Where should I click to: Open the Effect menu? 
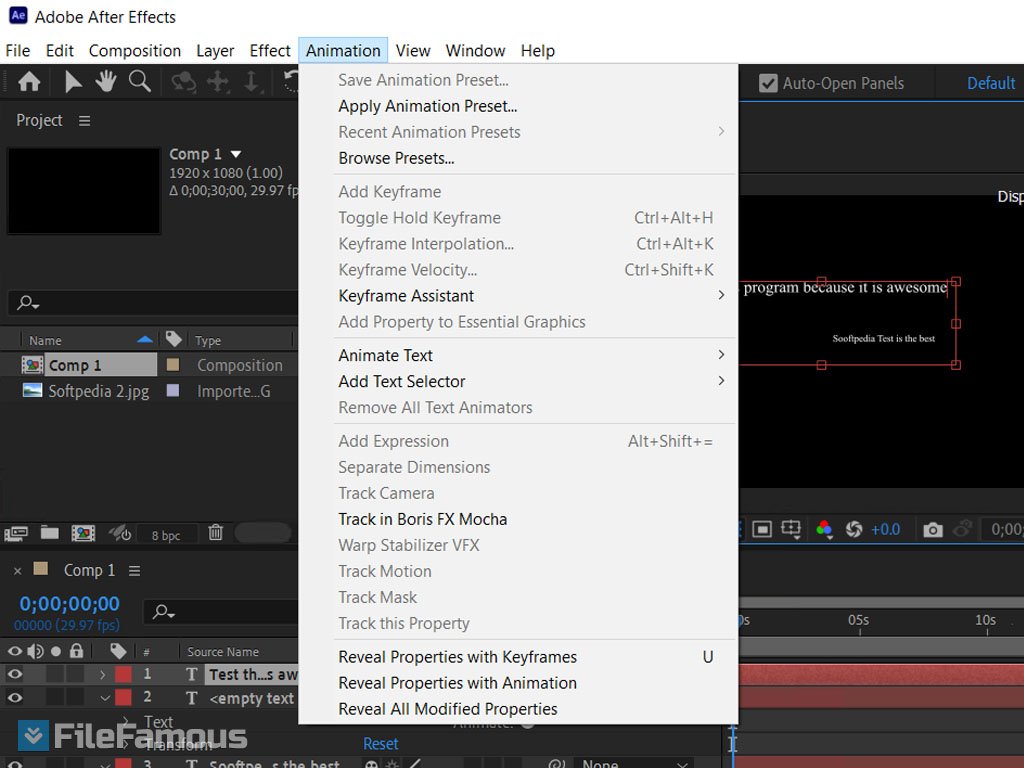(x=270, y=50)
